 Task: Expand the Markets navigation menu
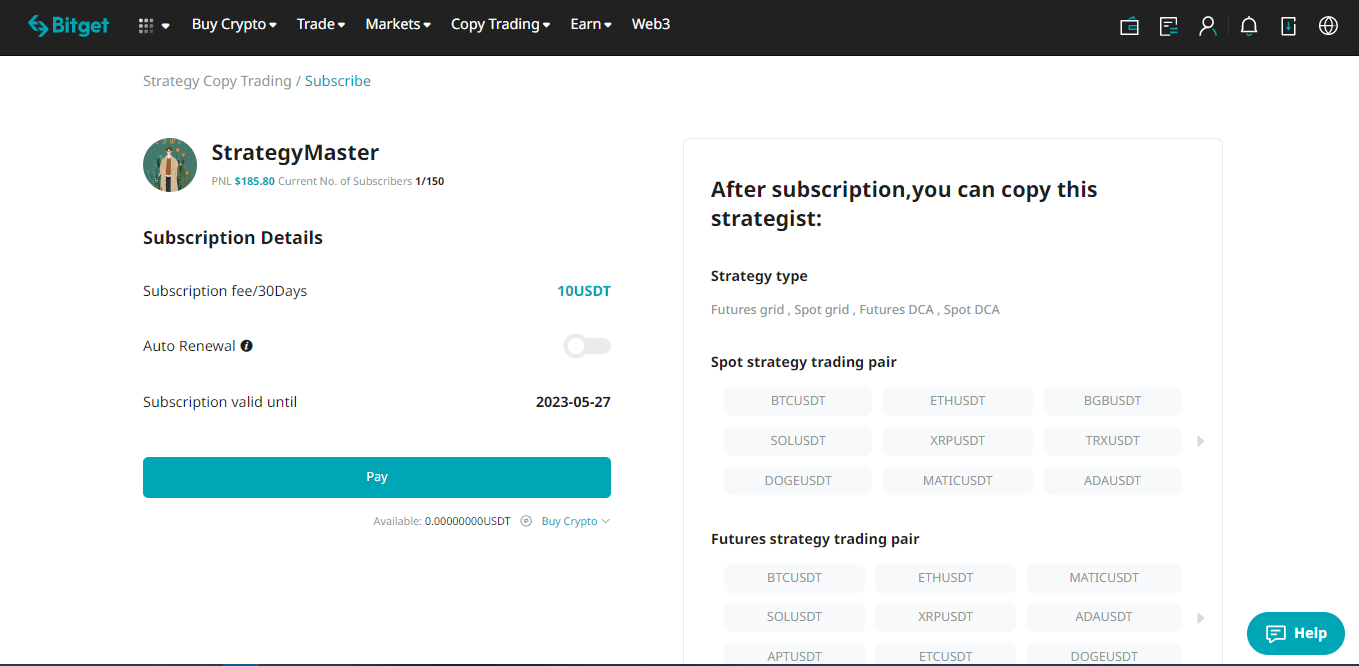(x=398, y=24)
